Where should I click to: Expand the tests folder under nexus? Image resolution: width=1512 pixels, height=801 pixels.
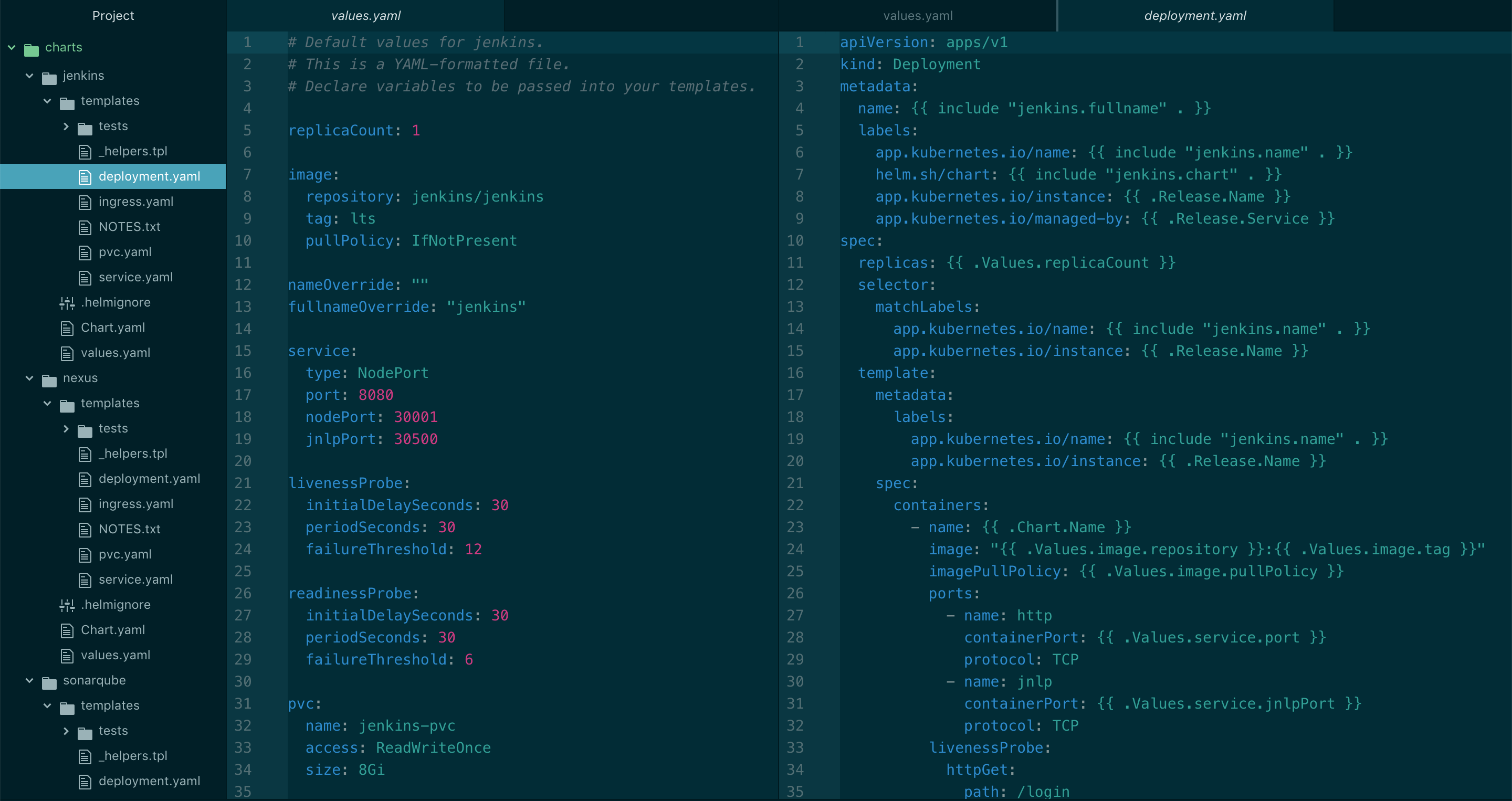pos(66,428)
